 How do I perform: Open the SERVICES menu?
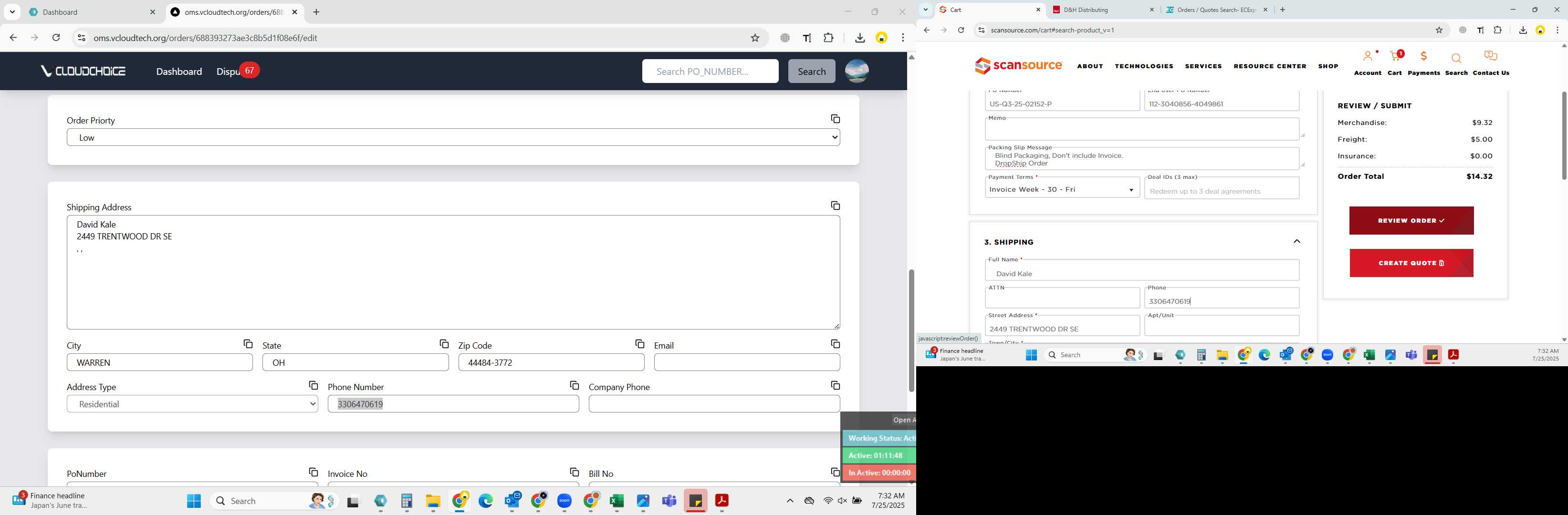(1203, 66)
